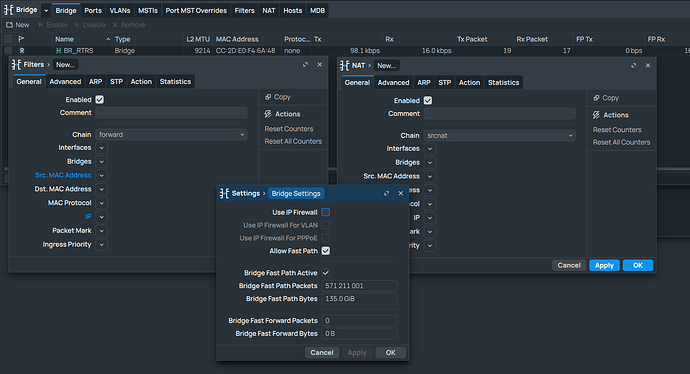Expand Dst. MAC Address in Filters window
Image resolution: width=690 pixels, height=374 pixels.
click(102, 189)
